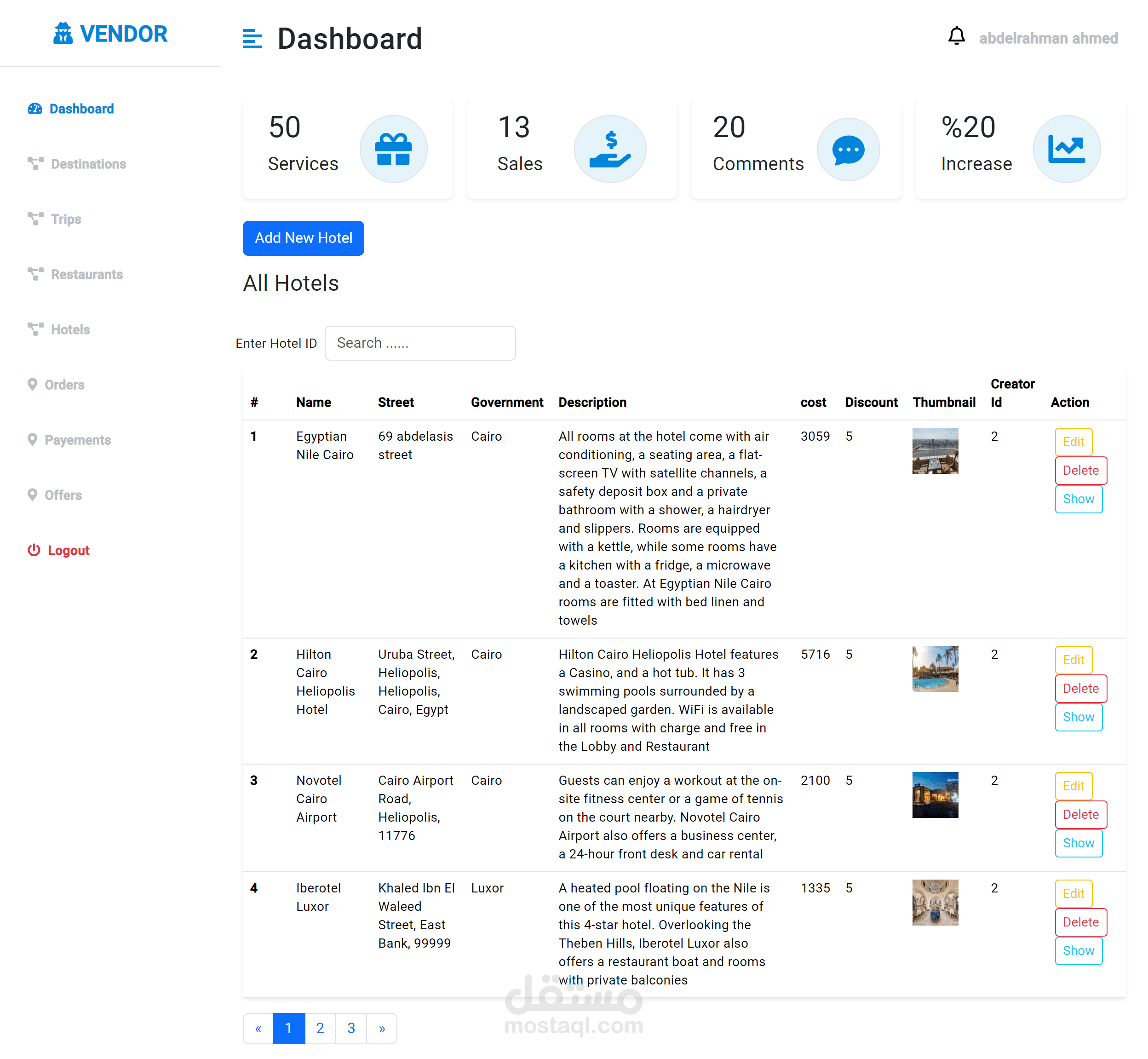The height and width of the screenshot is (1059, 1148).
Task: Click the hamburger menu next to Dashboard title
Action: (x=252, y=39)
